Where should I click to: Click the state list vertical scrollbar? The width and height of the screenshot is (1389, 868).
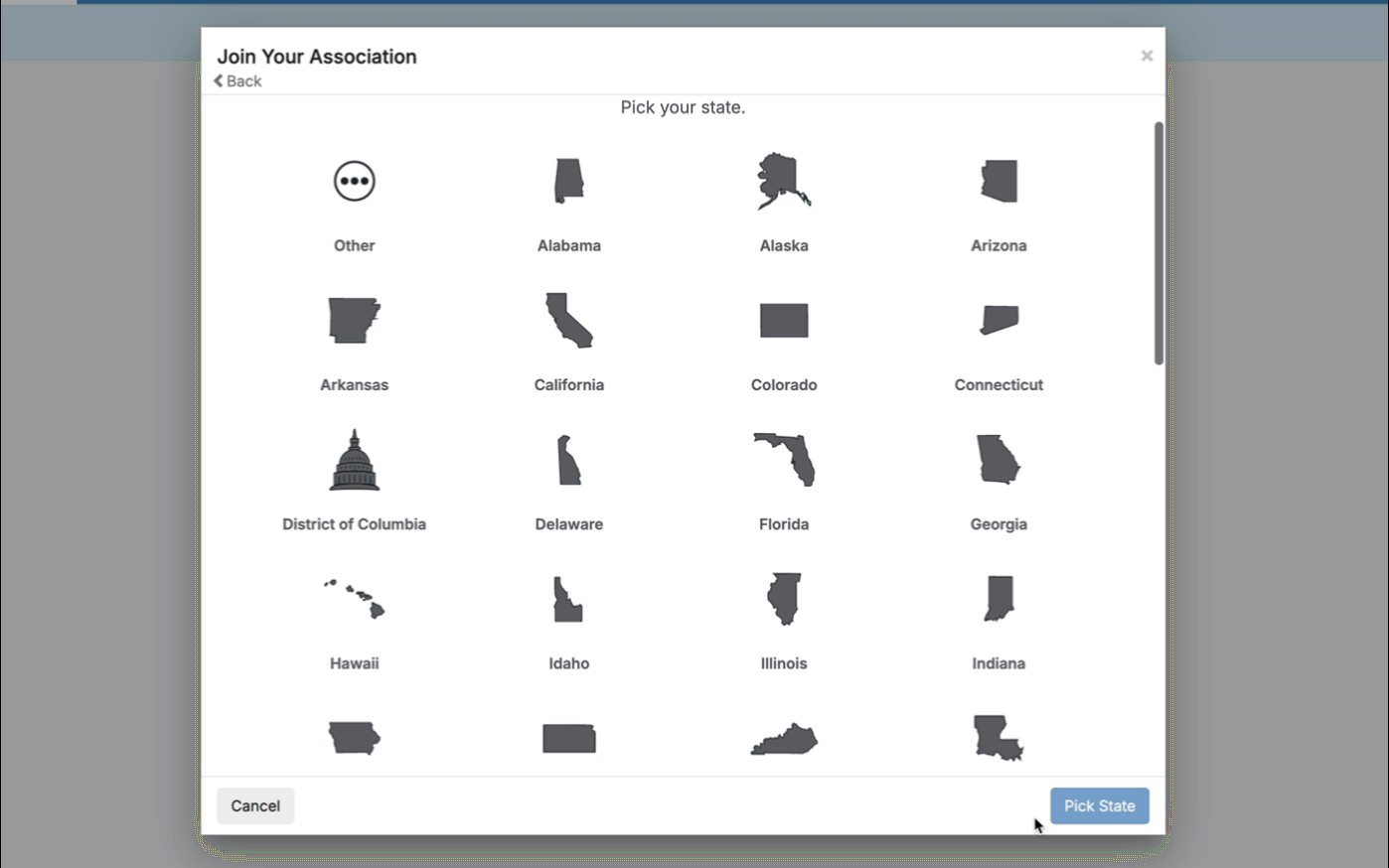tap(1158, 243)
